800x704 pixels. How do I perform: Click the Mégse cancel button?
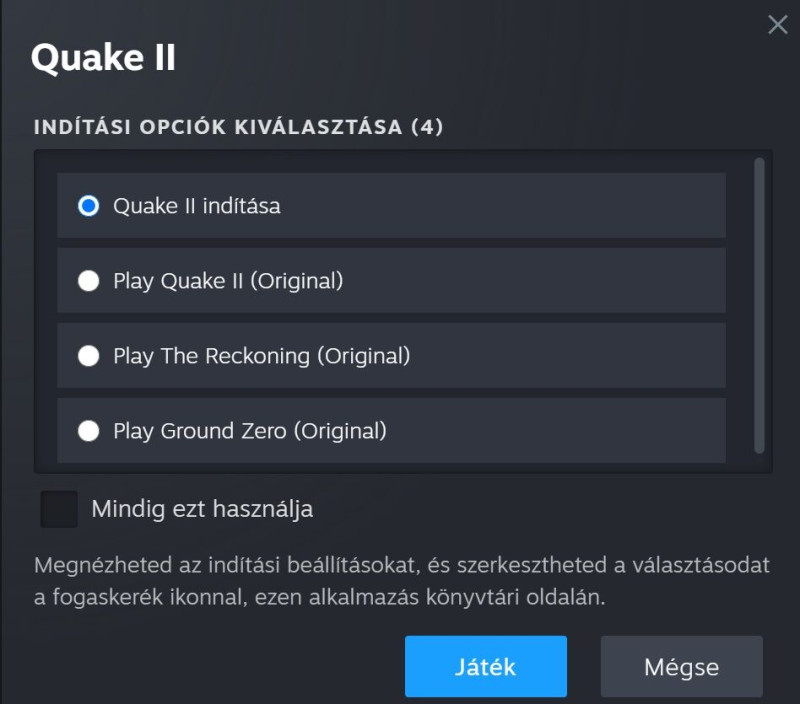click(681, 666)
